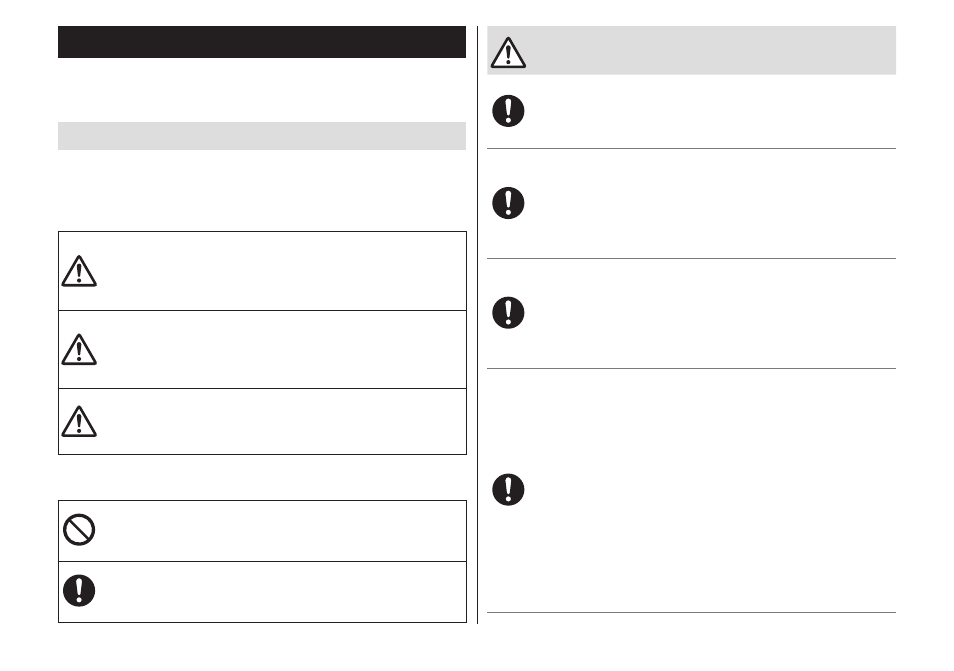954x671 pixels.
Task: Click the vertical divider line between the two columns
Action: pos(478,325)
